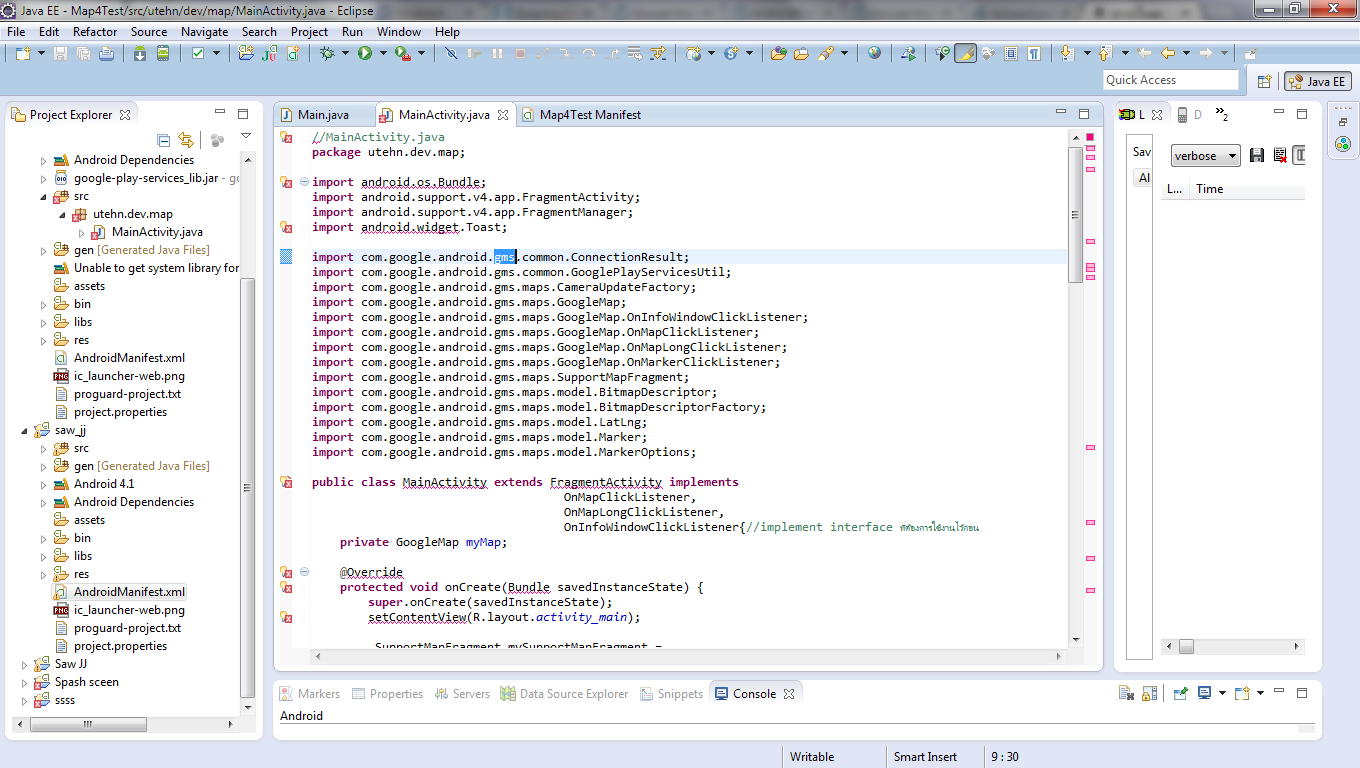
Task: Click the Open Type folder icon
Action: tap(779, 53)
